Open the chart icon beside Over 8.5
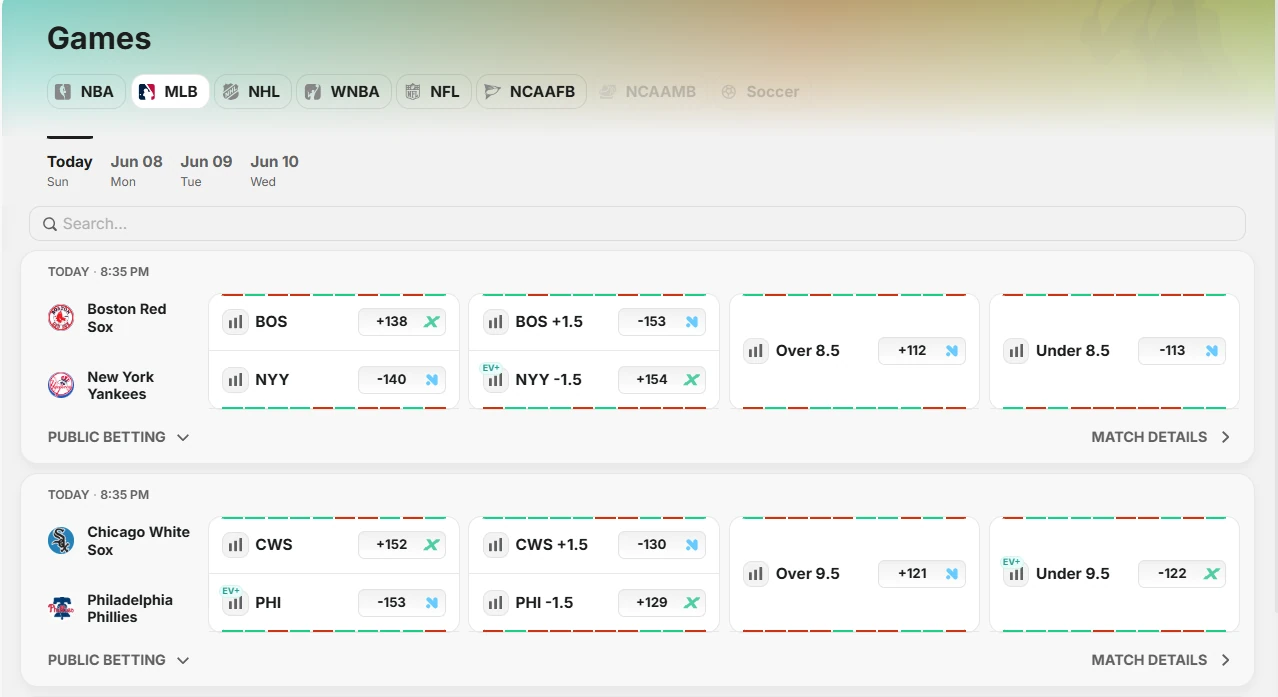This screenshot has height=697, width=1278. 756,351
